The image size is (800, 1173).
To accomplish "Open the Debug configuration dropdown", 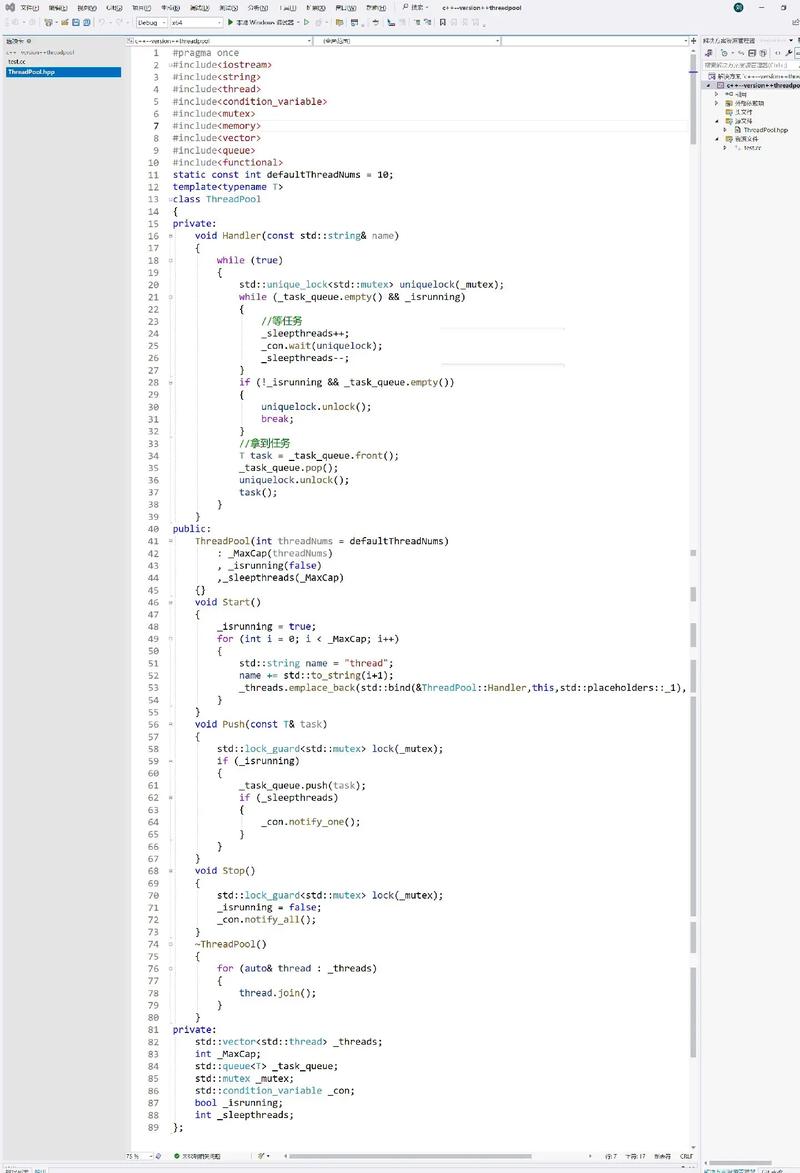I will click(151, 22).
